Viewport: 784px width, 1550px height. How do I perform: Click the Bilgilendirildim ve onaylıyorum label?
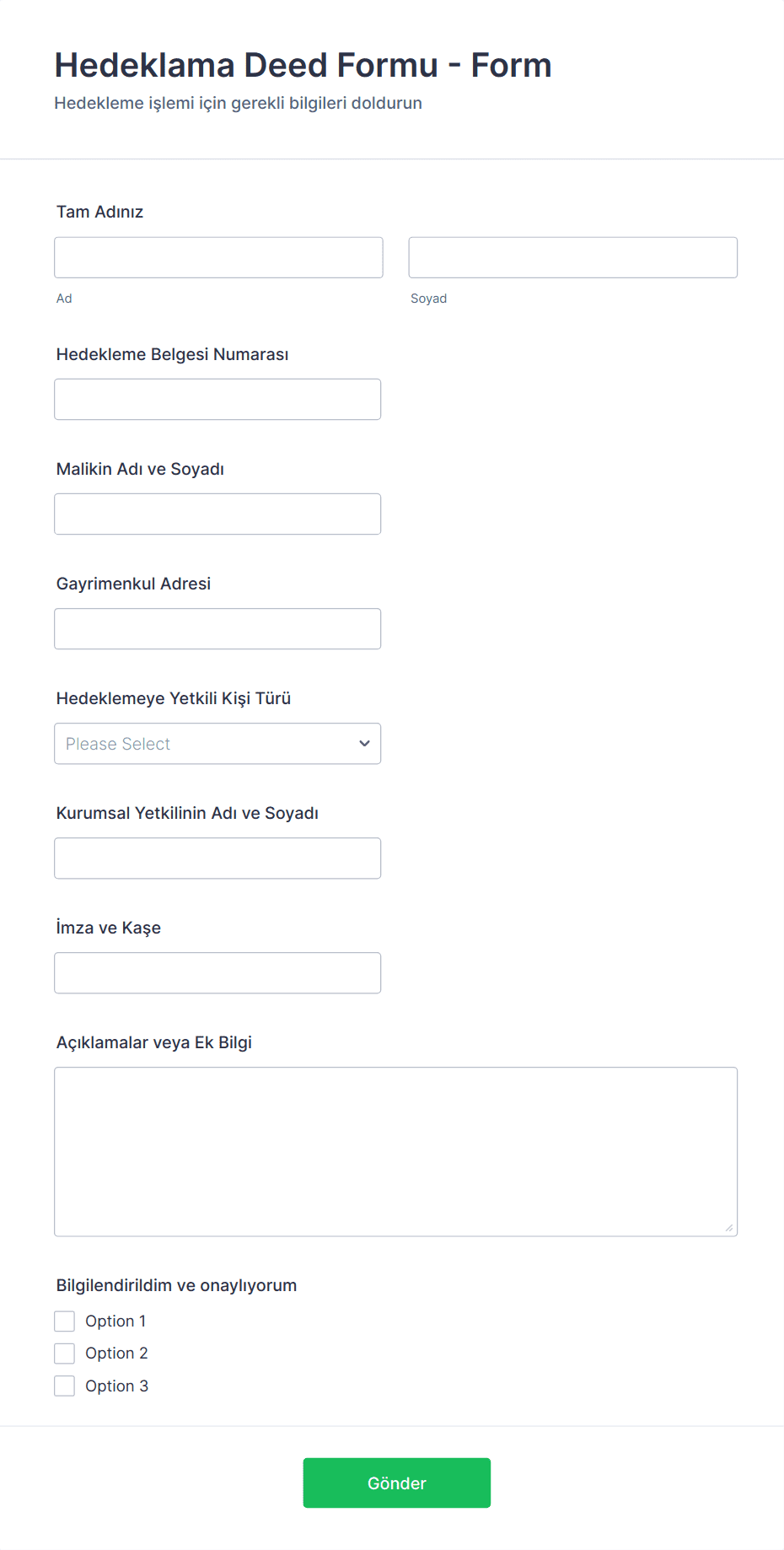176,1285
